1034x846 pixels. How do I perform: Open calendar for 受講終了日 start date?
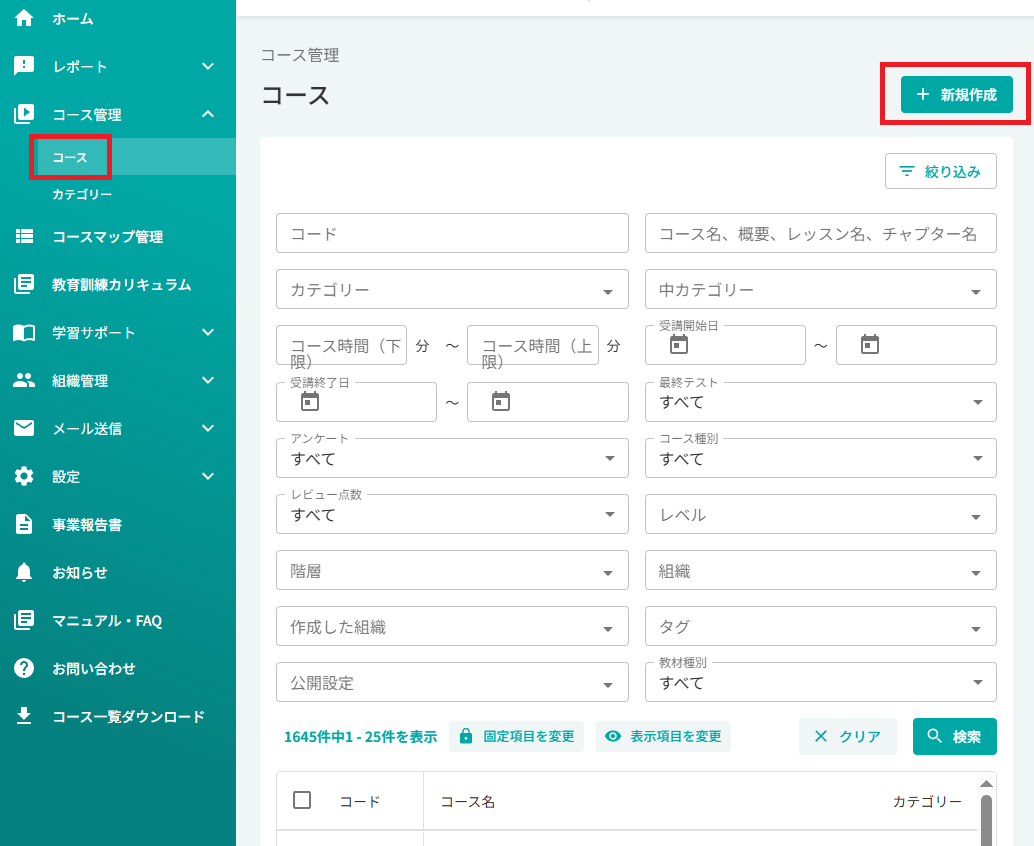point(309,401)
